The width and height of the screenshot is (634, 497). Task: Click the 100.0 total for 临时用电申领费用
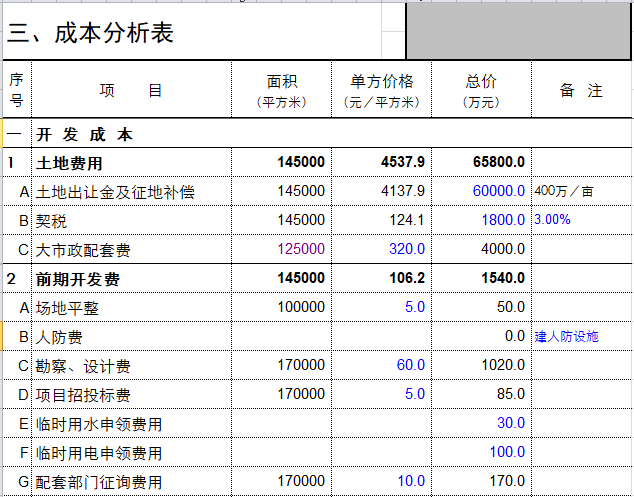click(507, 453)
